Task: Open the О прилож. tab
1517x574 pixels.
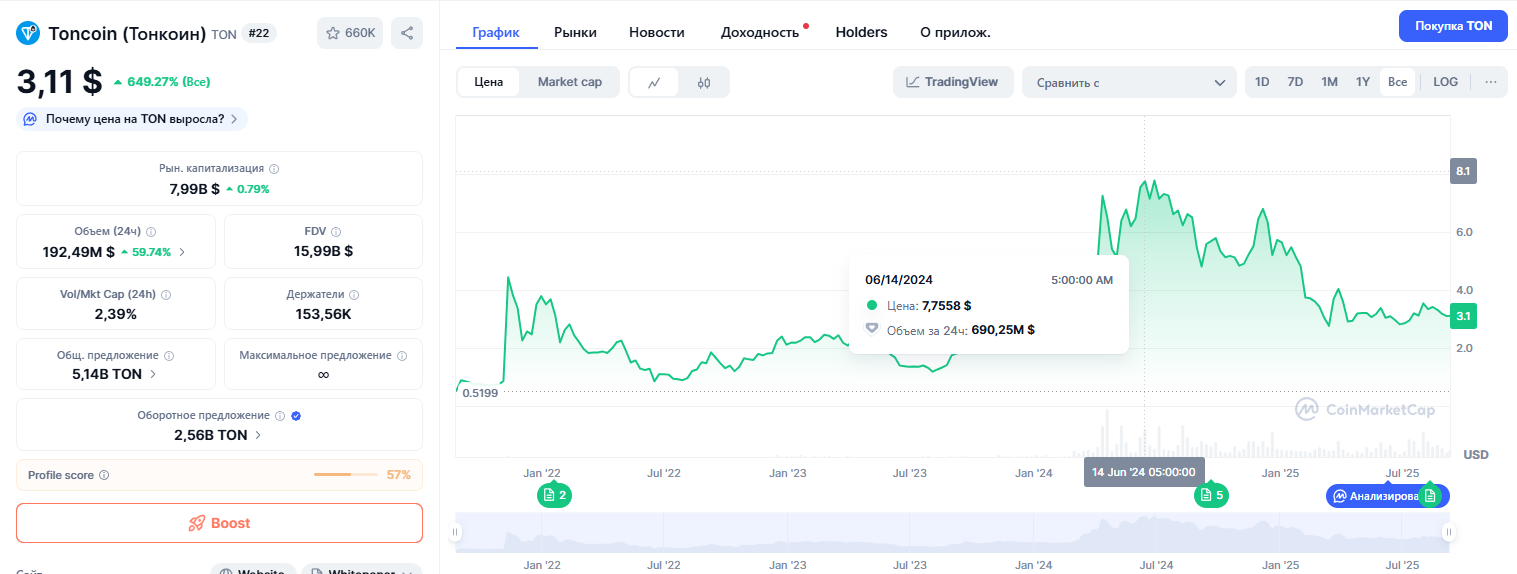Action: click(x=955, y=32)
